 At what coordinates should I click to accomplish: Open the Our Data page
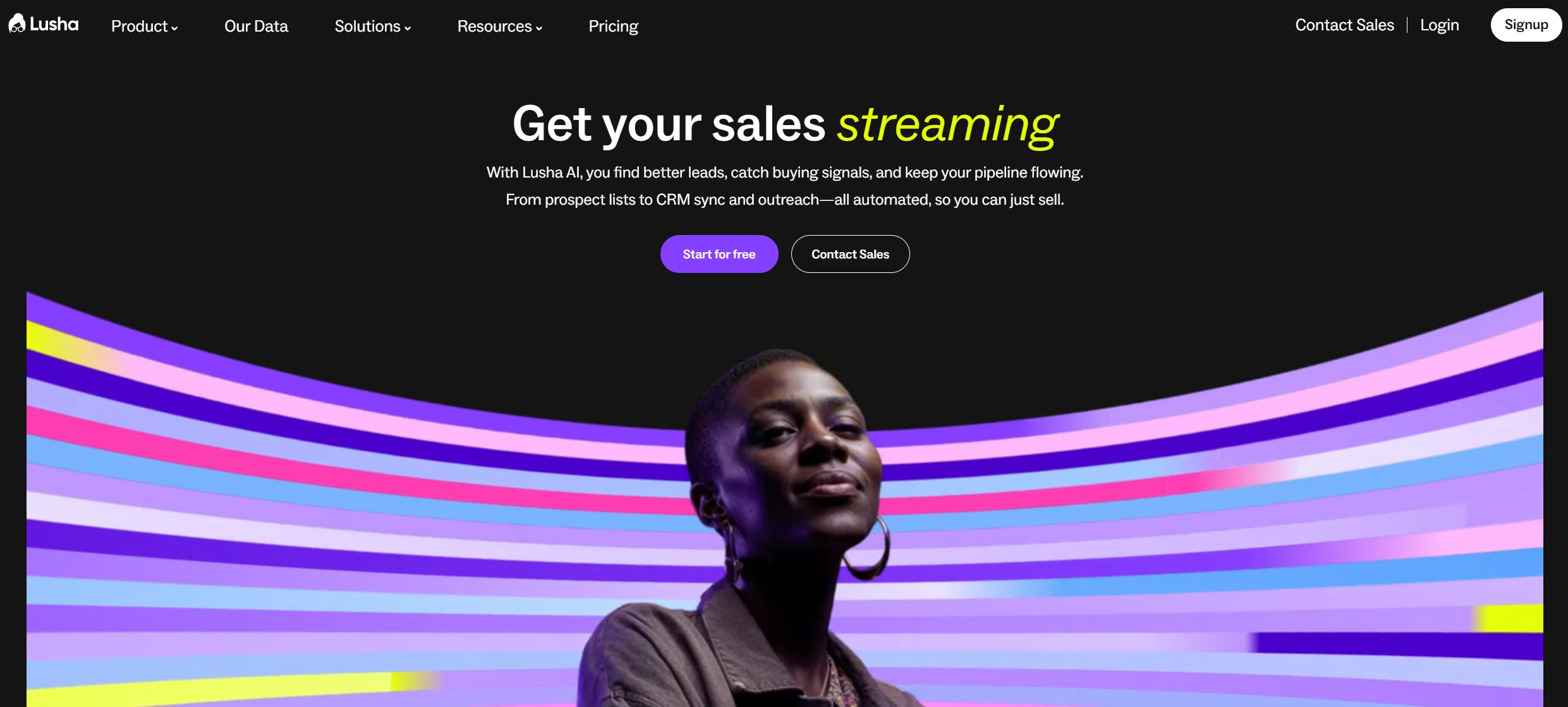tap(256, 26)
